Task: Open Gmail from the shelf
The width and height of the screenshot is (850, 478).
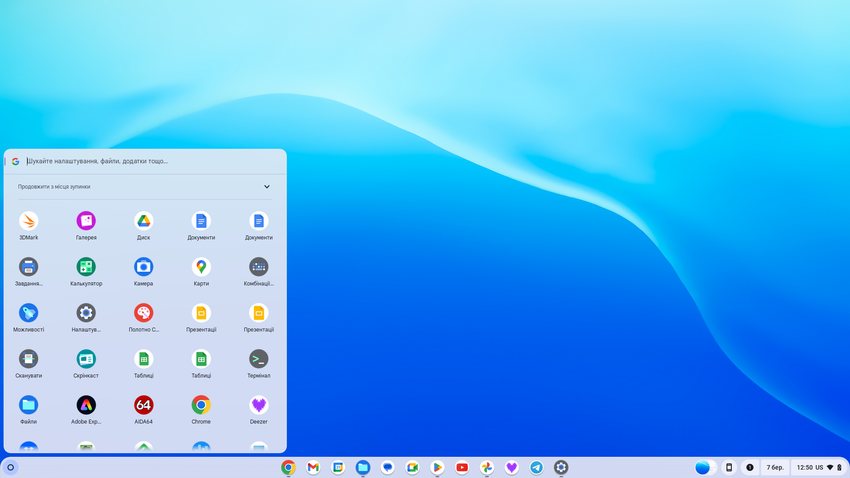Action: 313,467
